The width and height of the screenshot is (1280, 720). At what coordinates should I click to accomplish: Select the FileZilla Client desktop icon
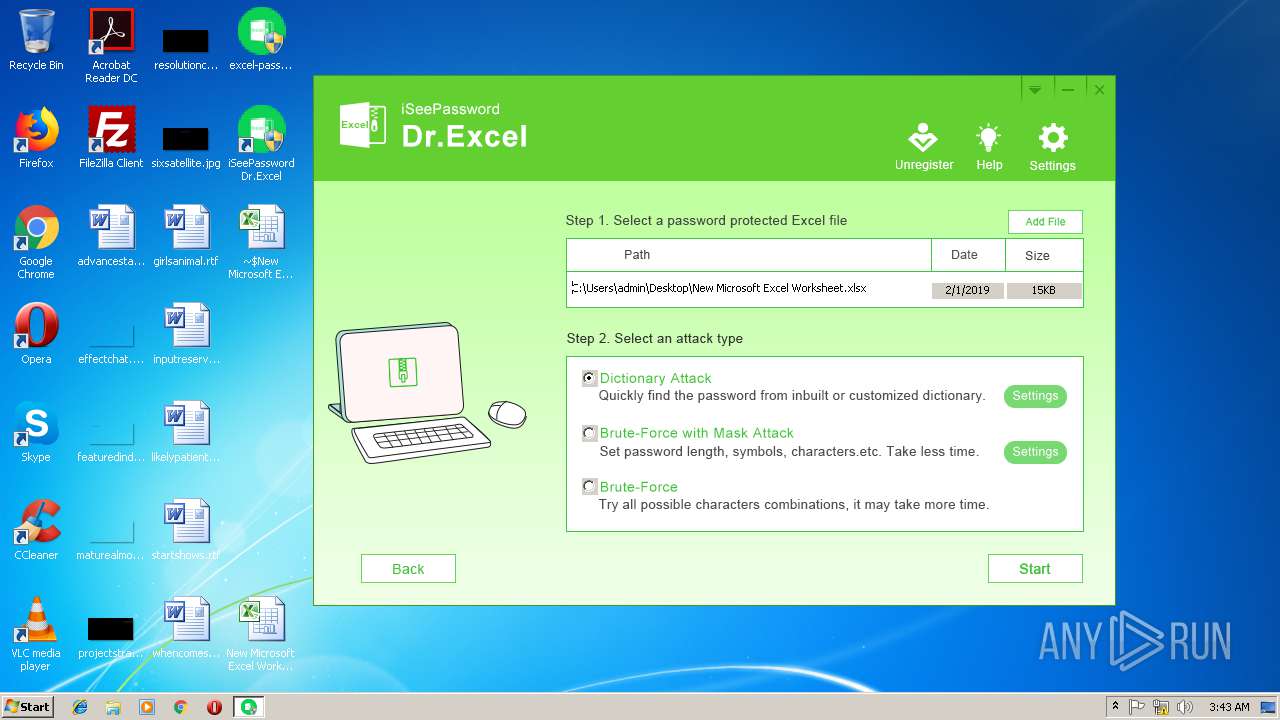point(111,138)
